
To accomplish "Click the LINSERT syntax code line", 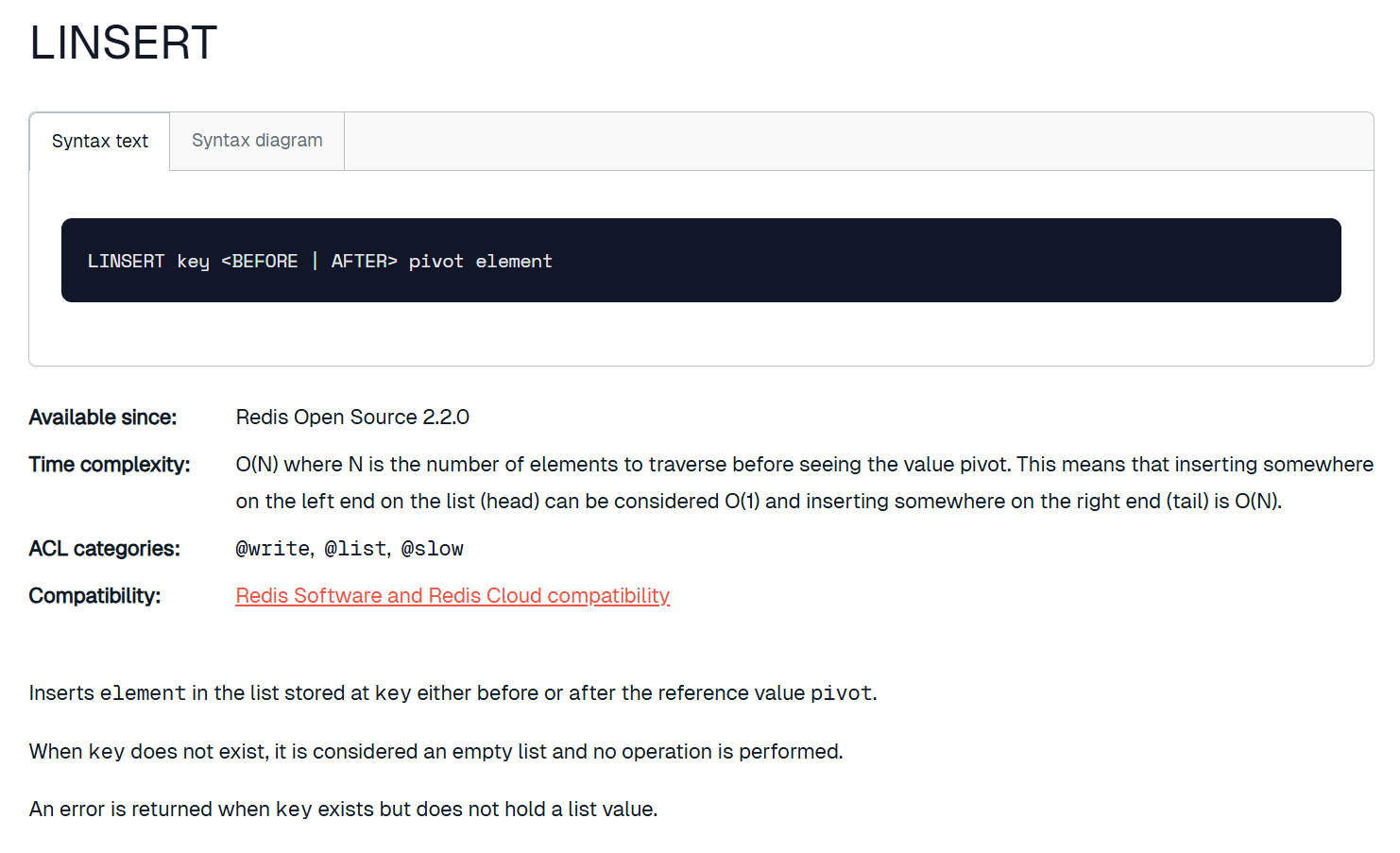I will (x=319, y=261).
